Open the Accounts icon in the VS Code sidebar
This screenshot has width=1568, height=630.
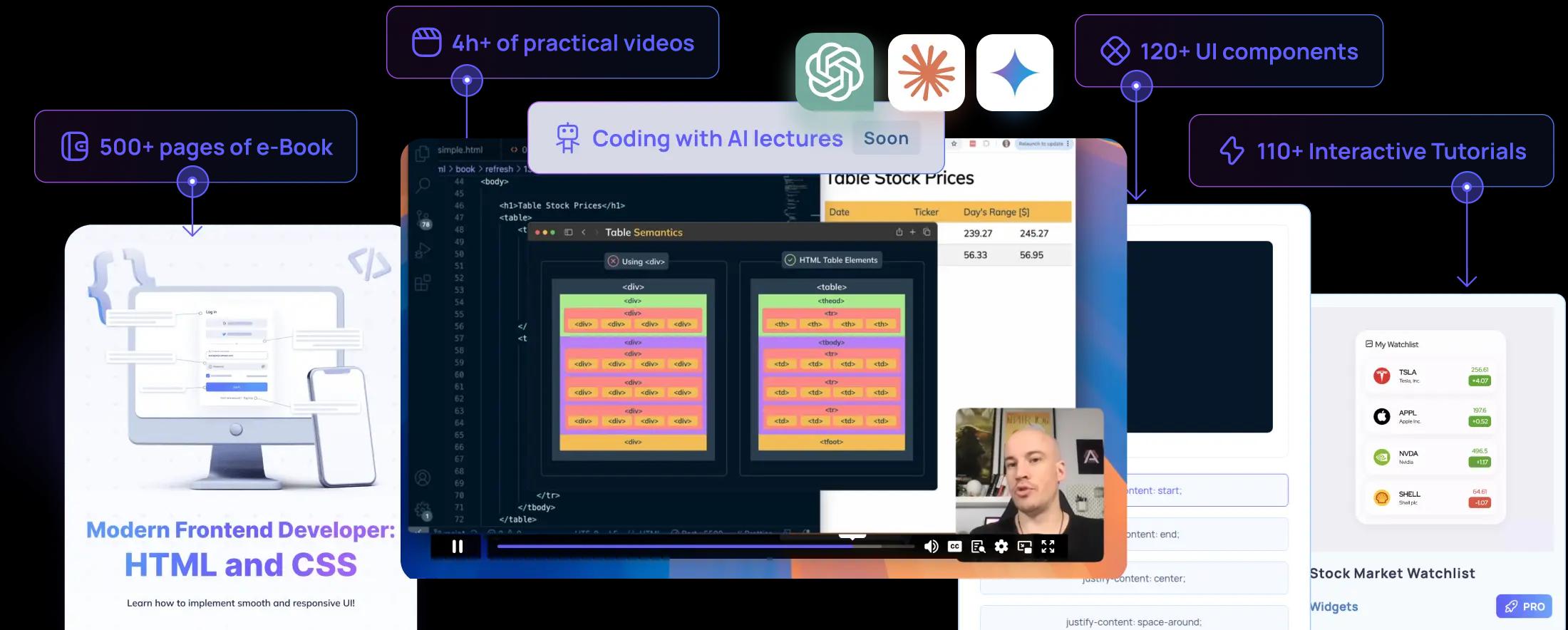tap(423, 477)
